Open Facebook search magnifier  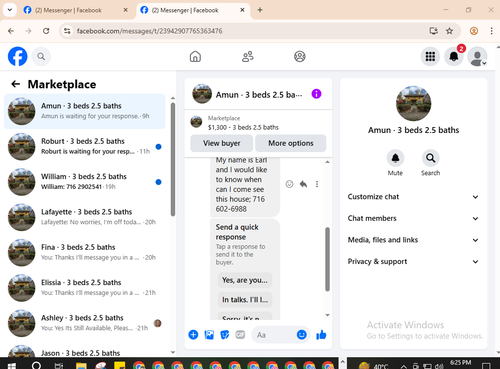pyautogui.click(x=41, y=56)
